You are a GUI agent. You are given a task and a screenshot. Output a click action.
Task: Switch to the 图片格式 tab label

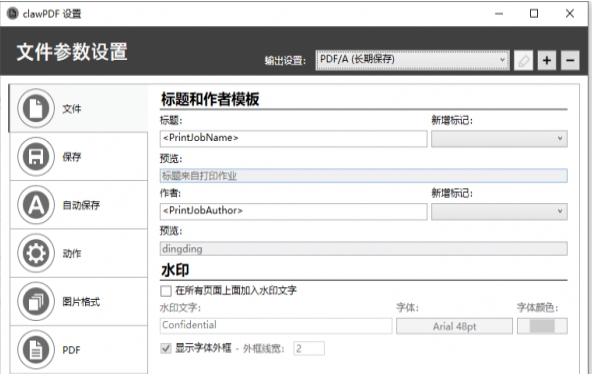(81, 302)
